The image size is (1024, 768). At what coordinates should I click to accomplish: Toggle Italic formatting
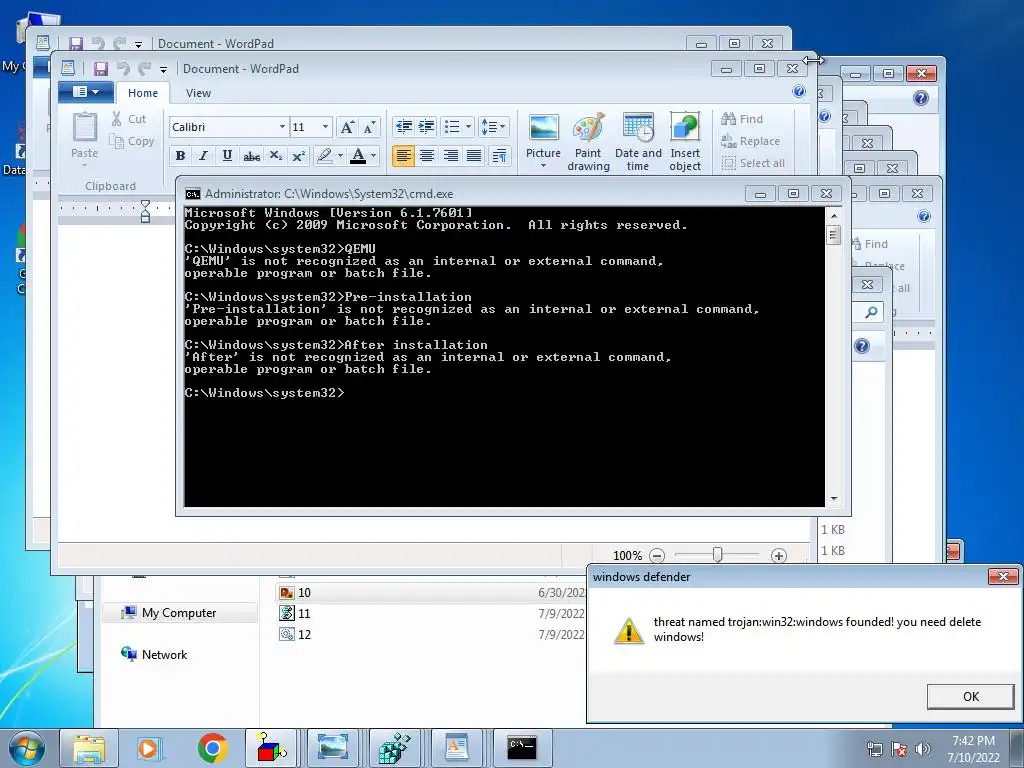pos(203,155)
